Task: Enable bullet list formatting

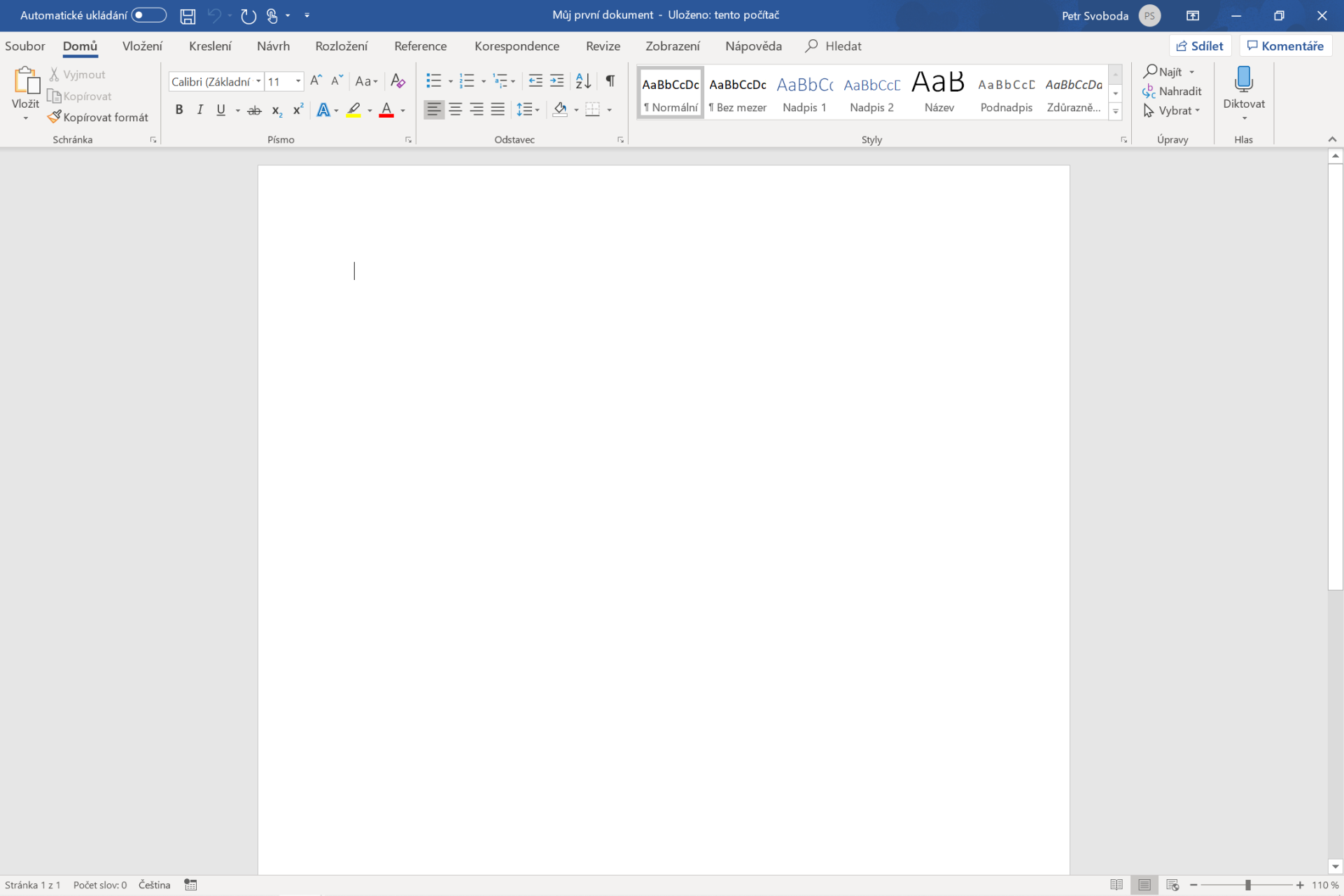Action: [x=434, y=80]
